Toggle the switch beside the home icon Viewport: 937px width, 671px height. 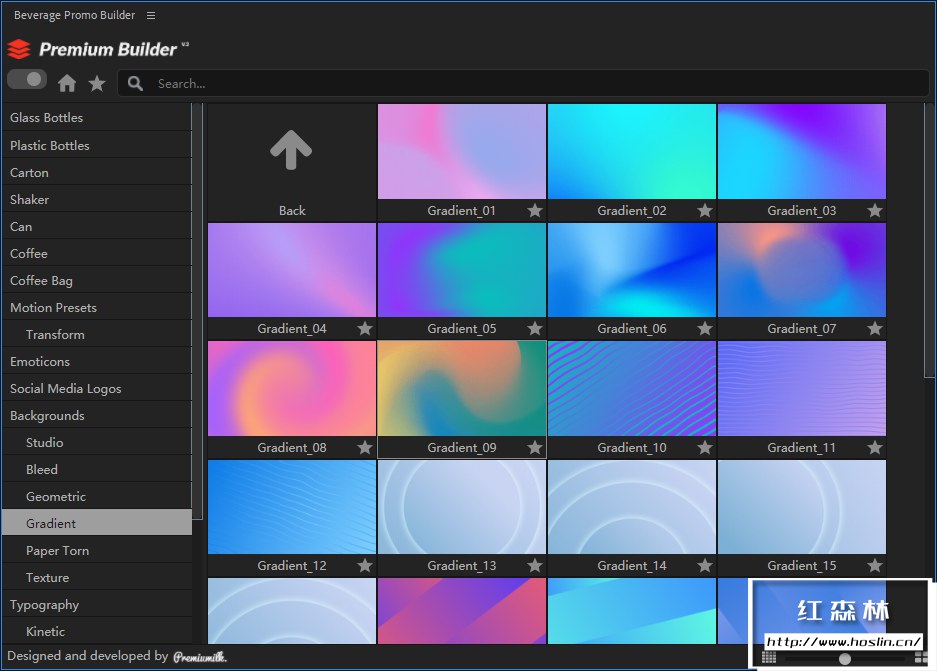coord(27,79)
